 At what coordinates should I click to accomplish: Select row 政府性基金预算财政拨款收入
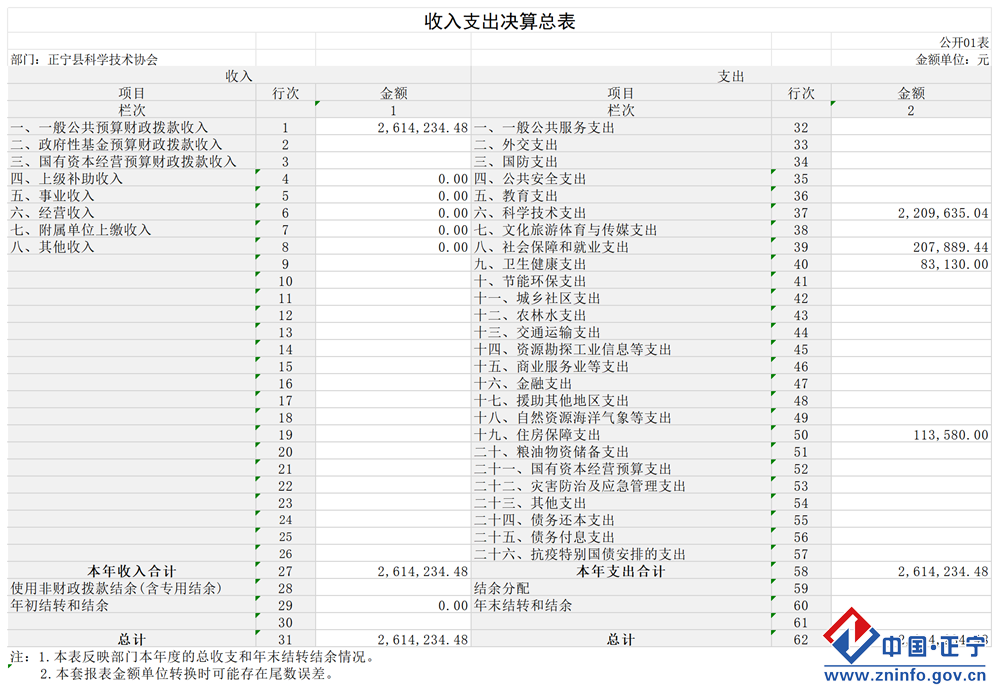tap(130, 145)
